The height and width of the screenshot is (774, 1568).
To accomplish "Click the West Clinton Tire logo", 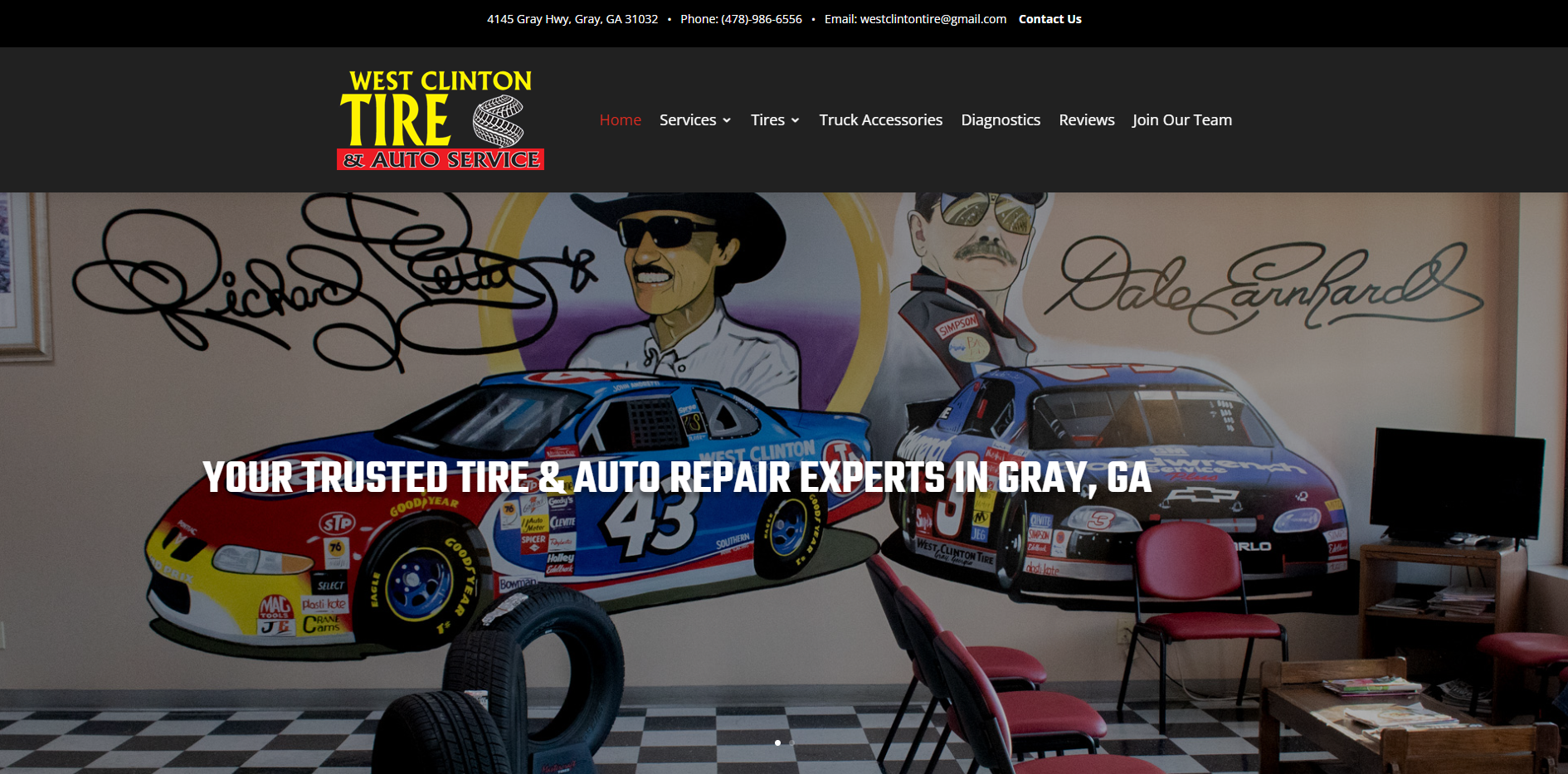I will pos(441,119).
